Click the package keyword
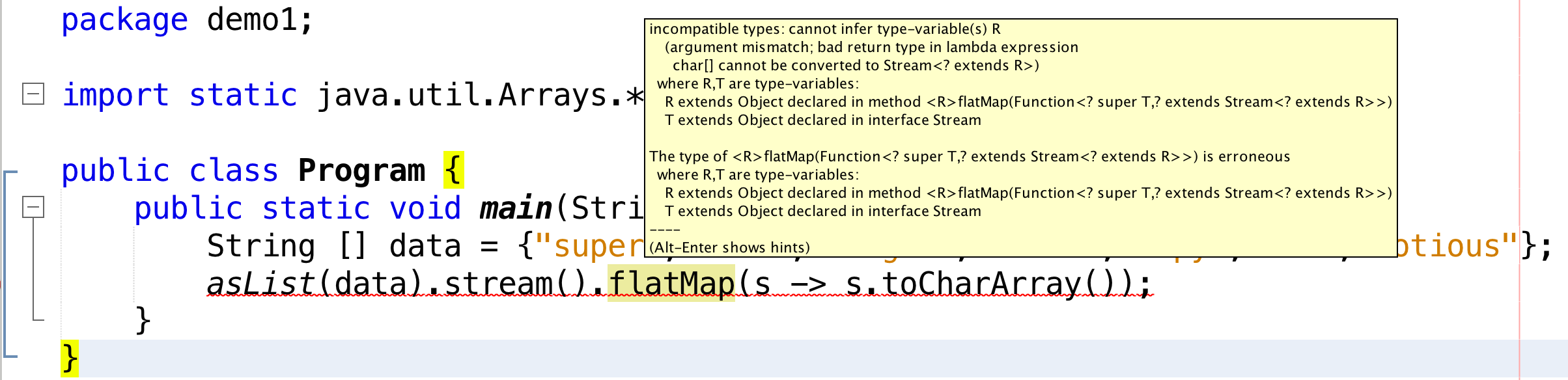 124,20
